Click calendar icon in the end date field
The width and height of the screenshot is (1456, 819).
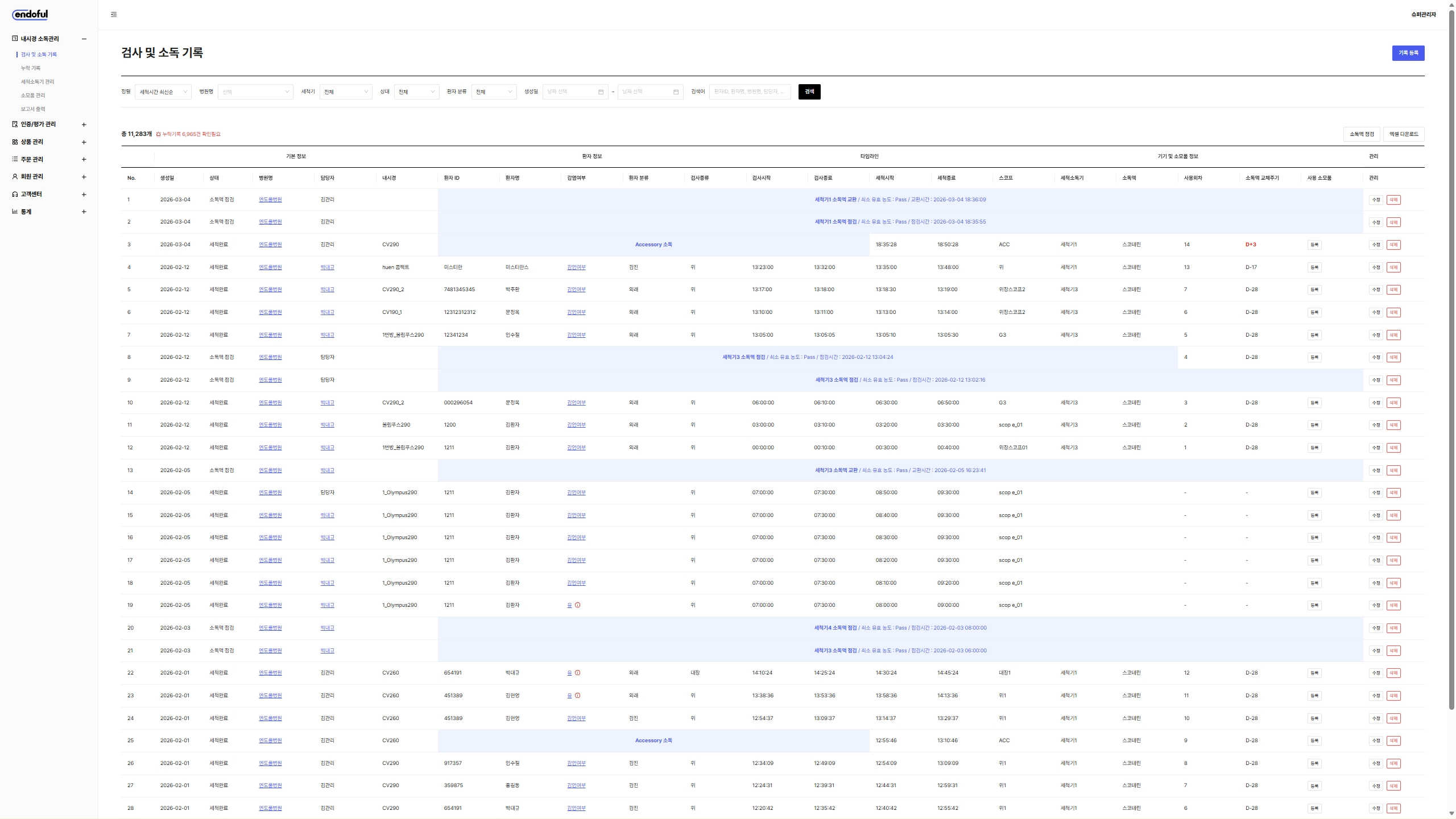coord(676,92)
